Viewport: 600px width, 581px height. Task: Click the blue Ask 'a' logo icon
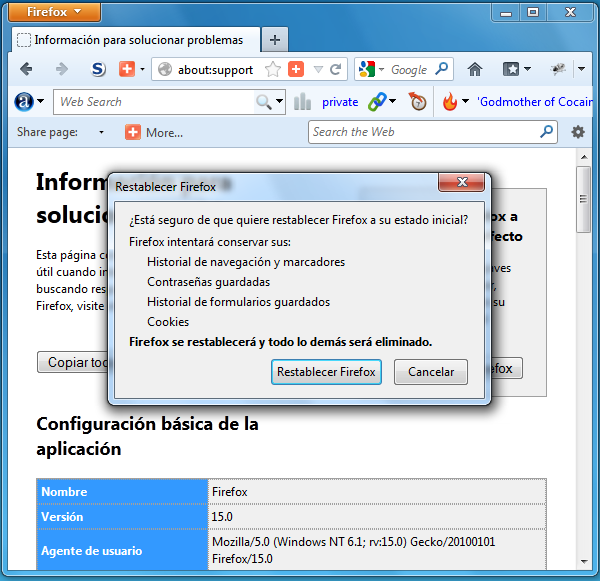click(x=24, y=102)
